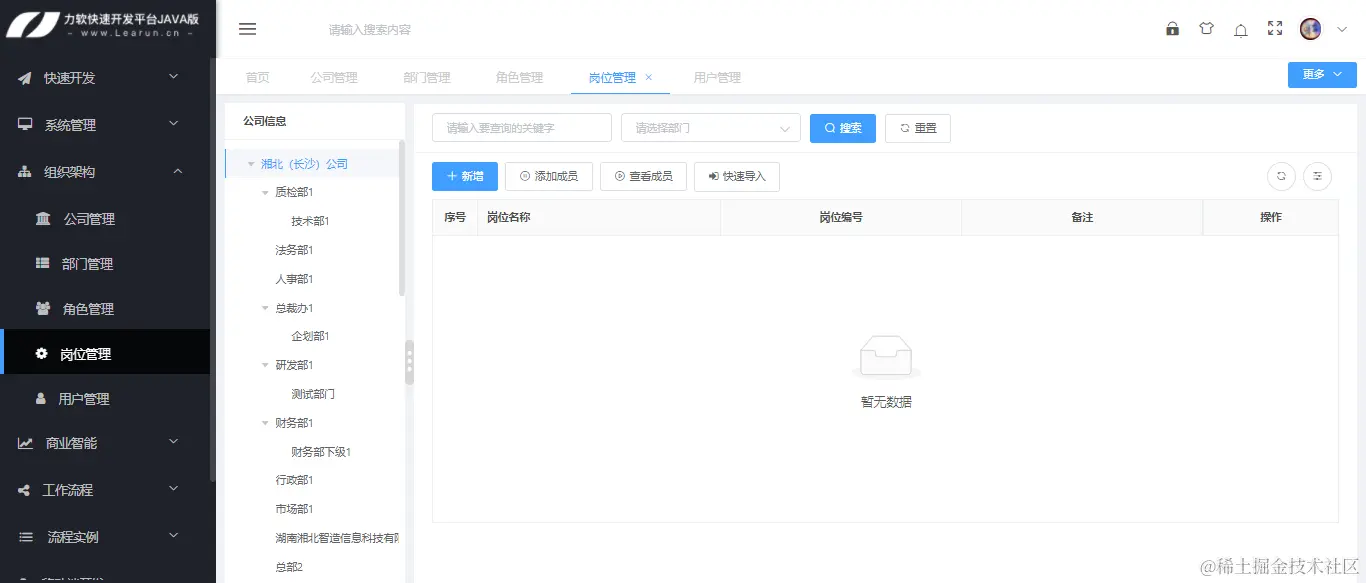
Task: Collapse the 研发部1 tree node
Action: [x=264, y=364]
